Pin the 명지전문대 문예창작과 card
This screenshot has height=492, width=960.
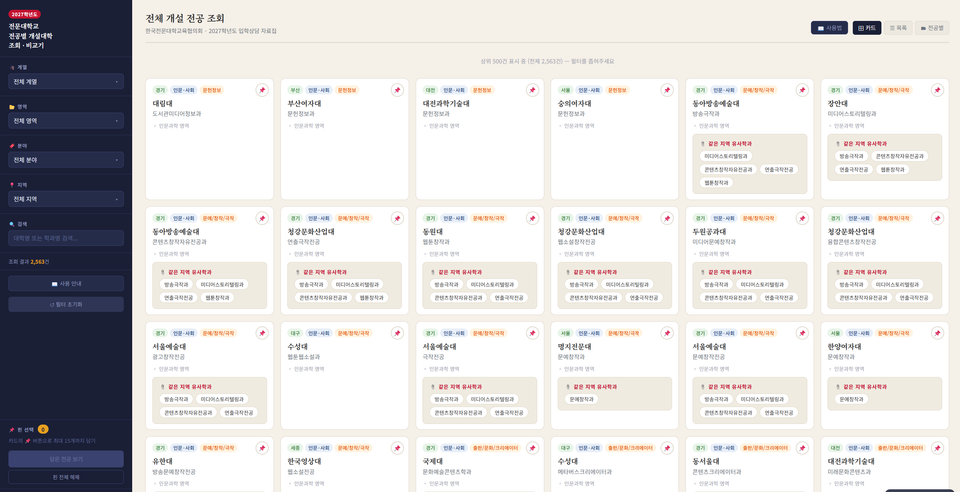tap(667, 333)
